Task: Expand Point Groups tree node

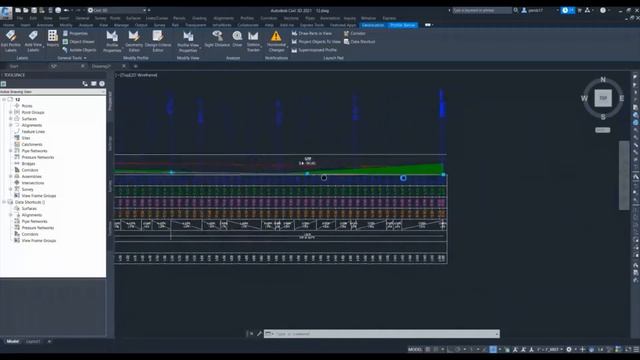Action: point(11,112)
